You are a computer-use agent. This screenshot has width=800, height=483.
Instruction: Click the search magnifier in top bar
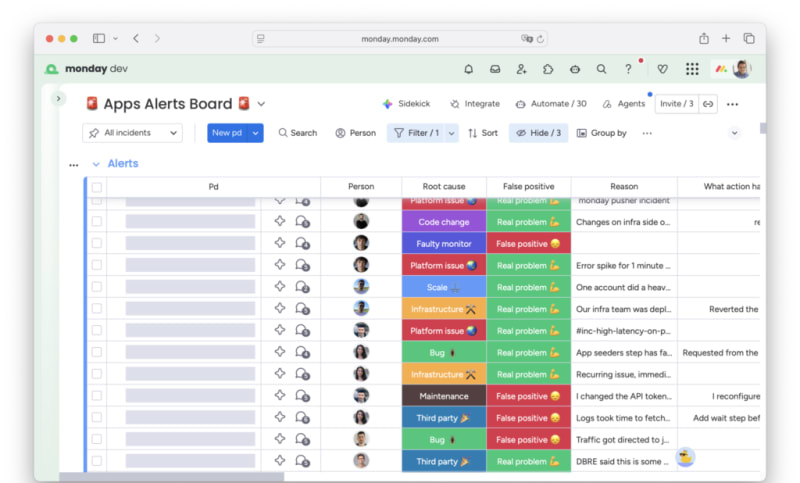tap(601, 69)
